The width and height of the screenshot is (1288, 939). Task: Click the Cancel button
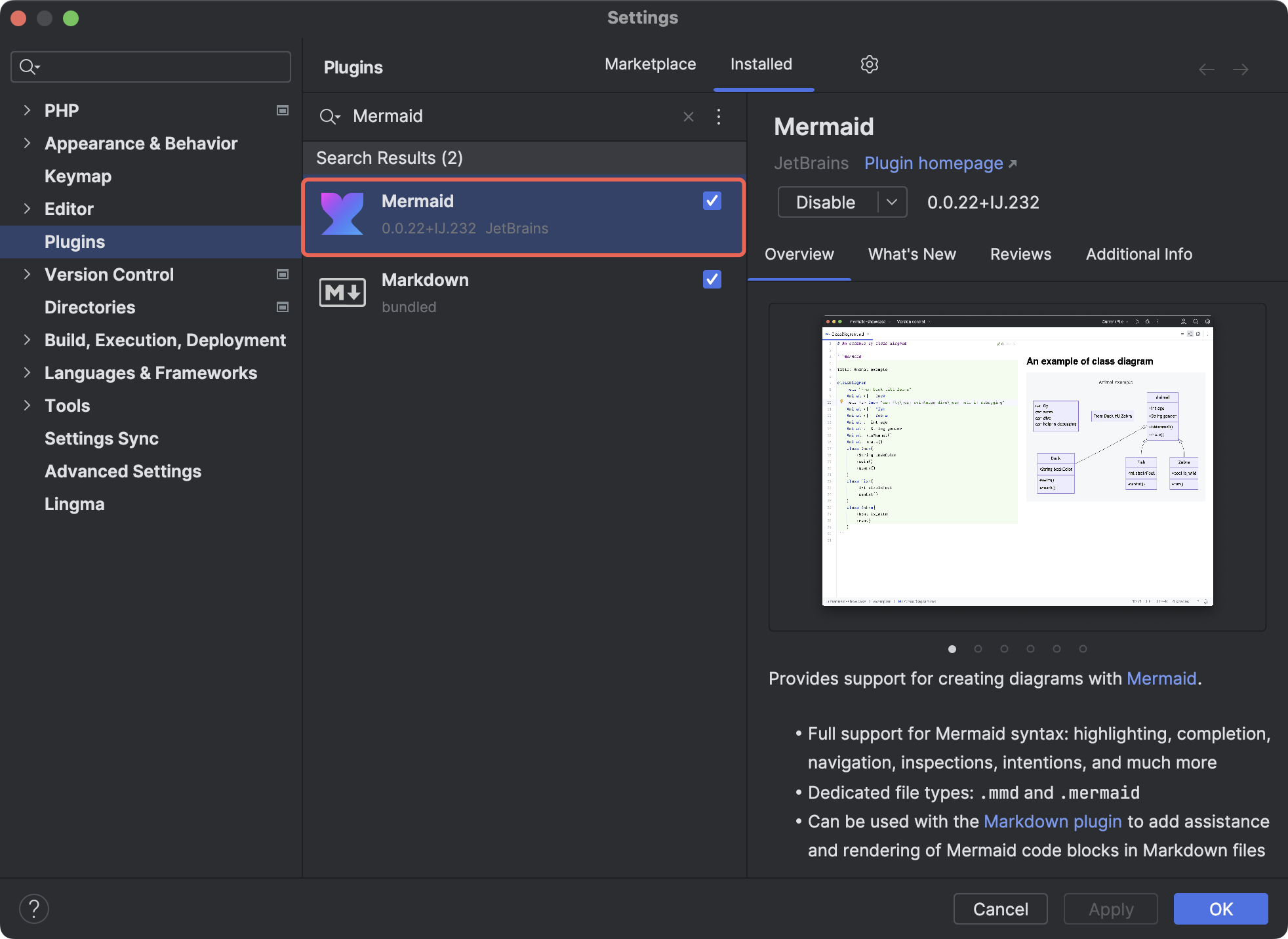[1001, 909]
